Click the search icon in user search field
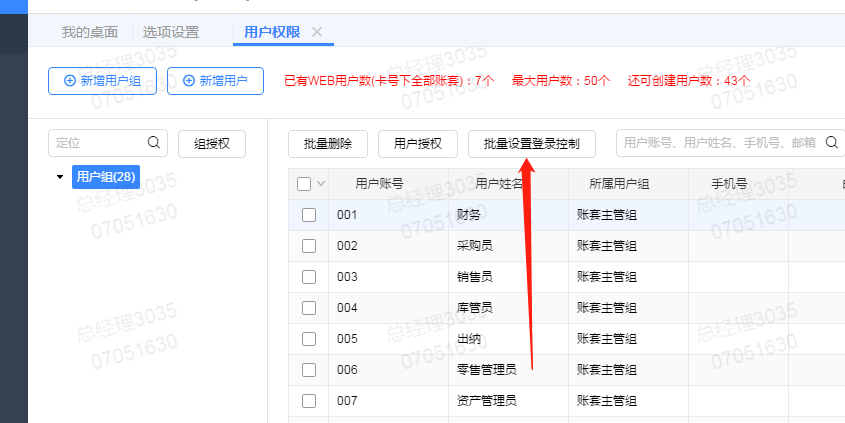 pos(832,143)
